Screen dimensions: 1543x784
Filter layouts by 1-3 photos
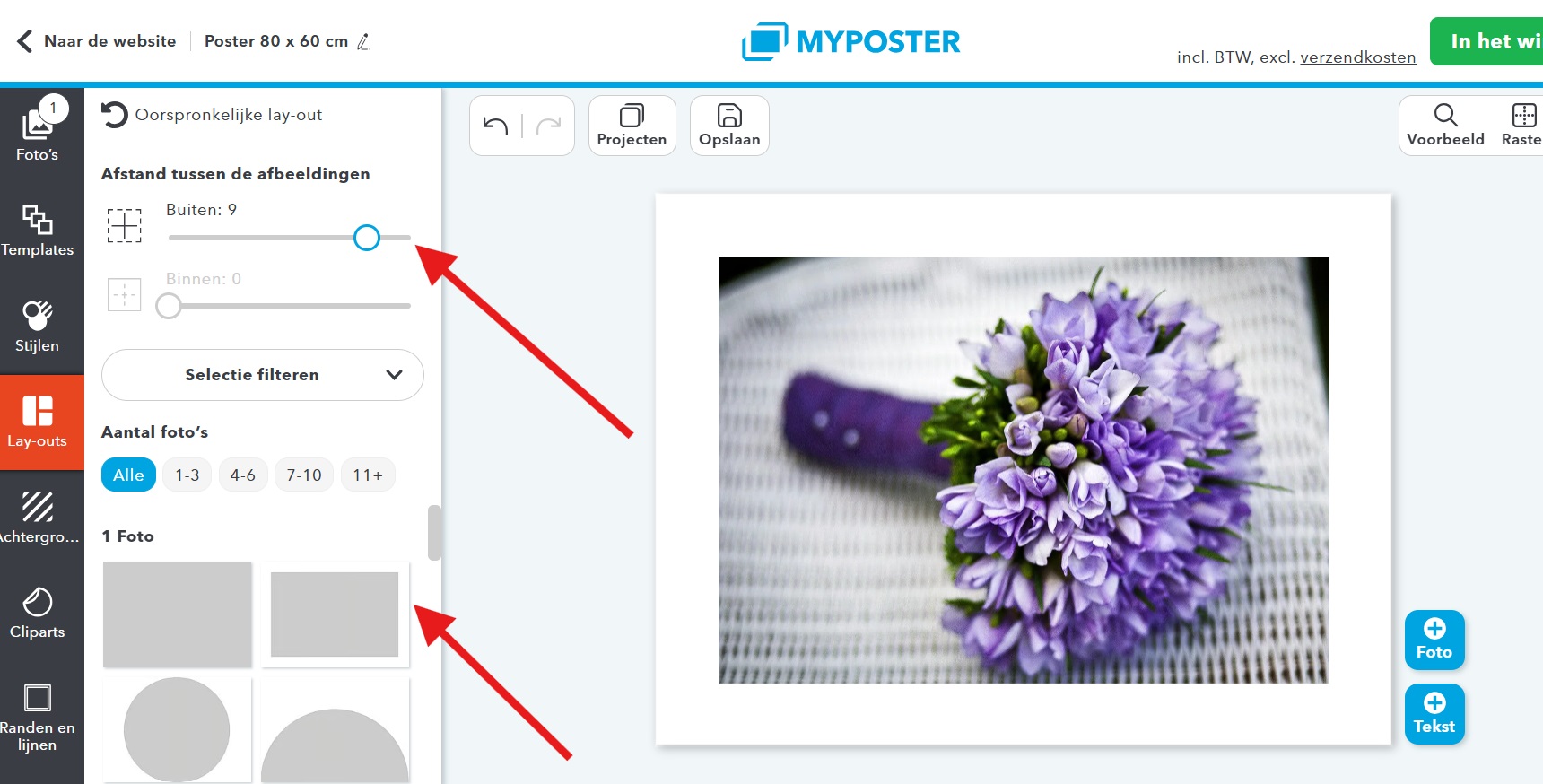(x=187, y=475)
